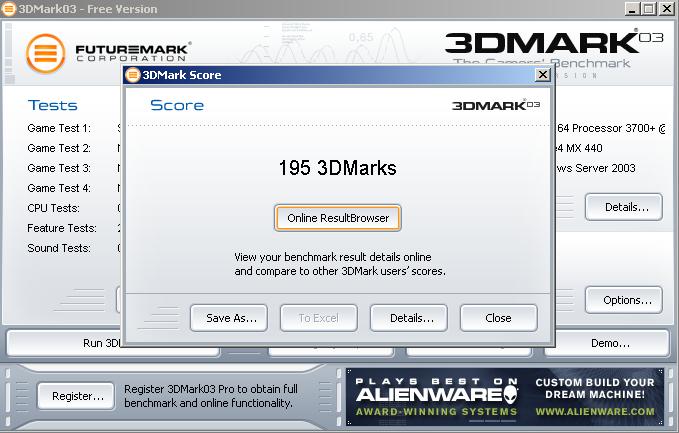Open the Online ResultBrowser

pos(337,218)
